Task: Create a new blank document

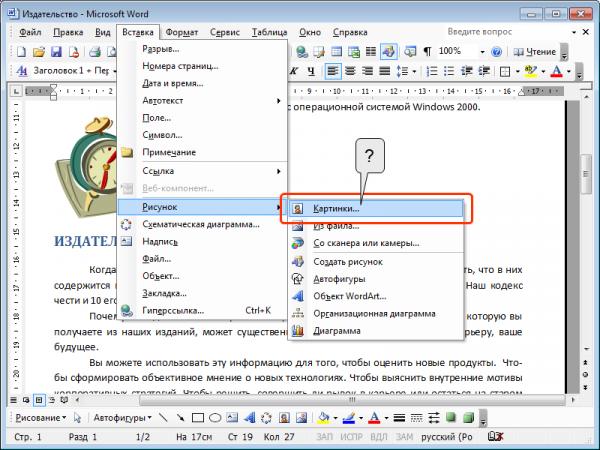Action: (21, 52)
